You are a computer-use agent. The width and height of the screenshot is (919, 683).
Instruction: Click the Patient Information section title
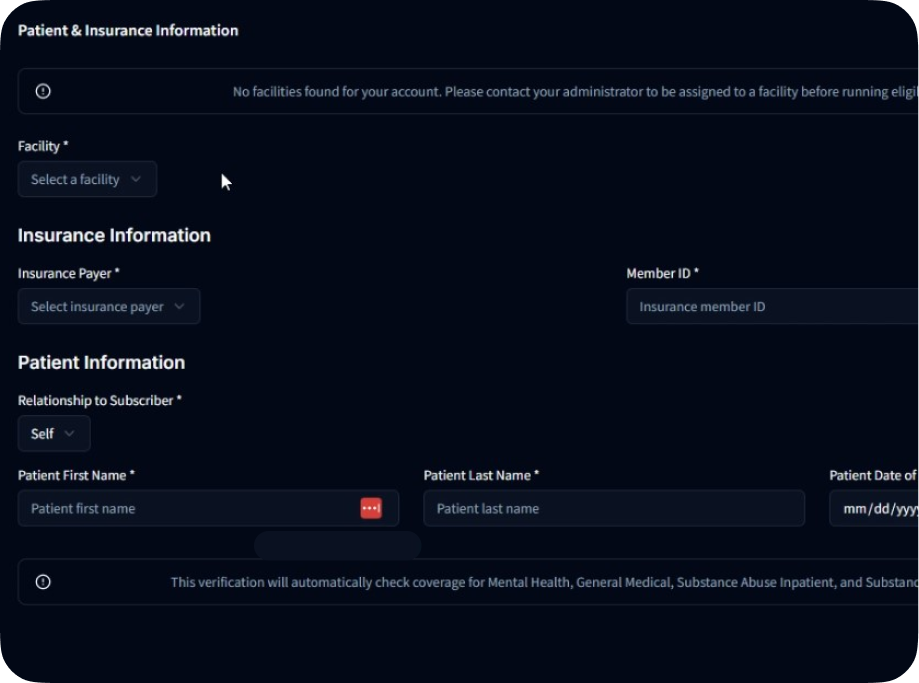[101, 362]
